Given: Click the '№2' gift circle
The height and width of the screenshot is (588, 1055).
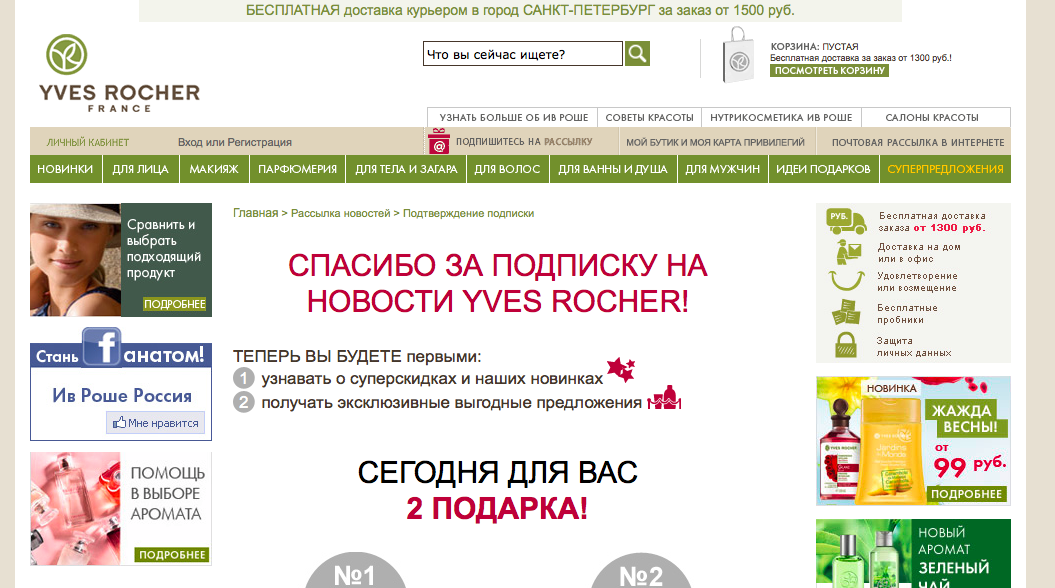Looking at the screenshot, I should pos(641,571).
